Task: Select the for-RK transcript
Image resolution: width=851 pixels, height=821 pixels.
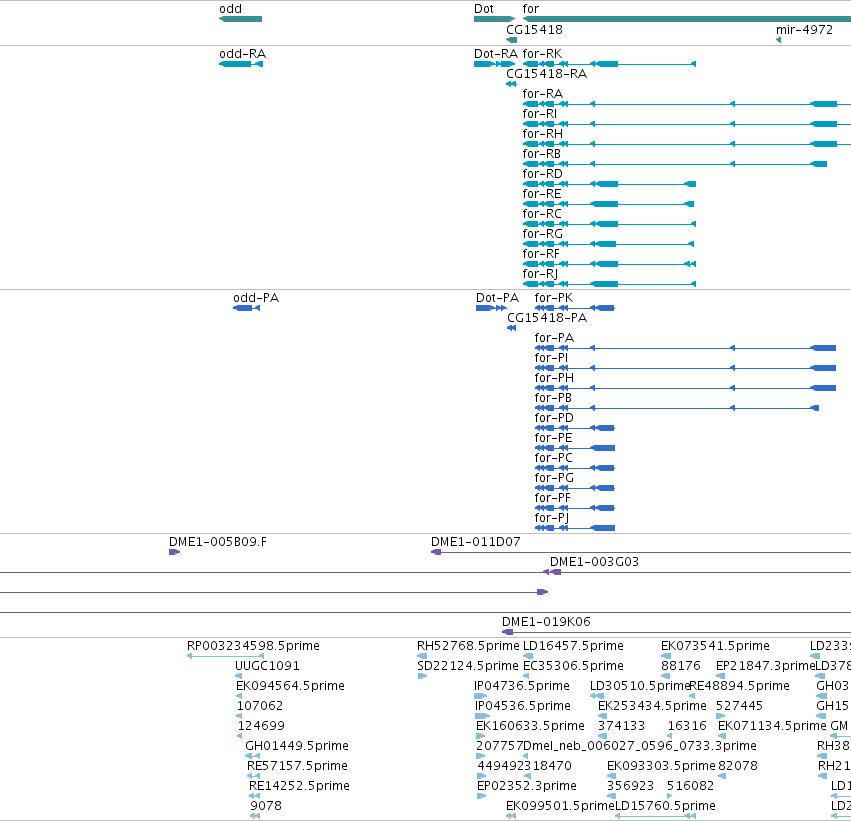Action: (609, 64)
